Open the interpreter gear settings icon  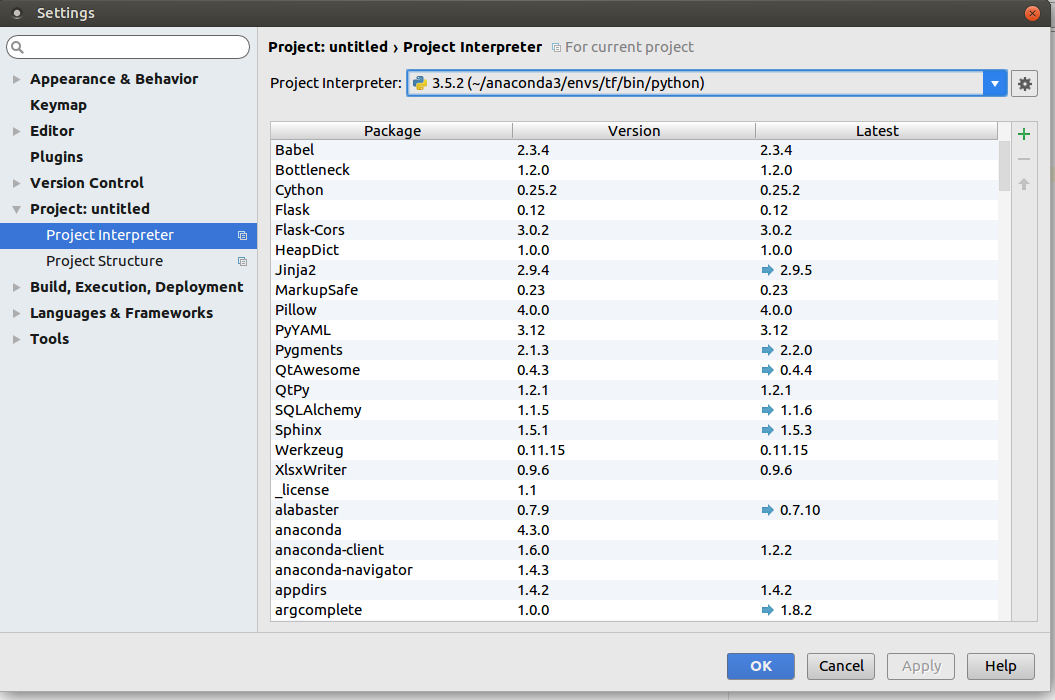tap(1024, 83)
